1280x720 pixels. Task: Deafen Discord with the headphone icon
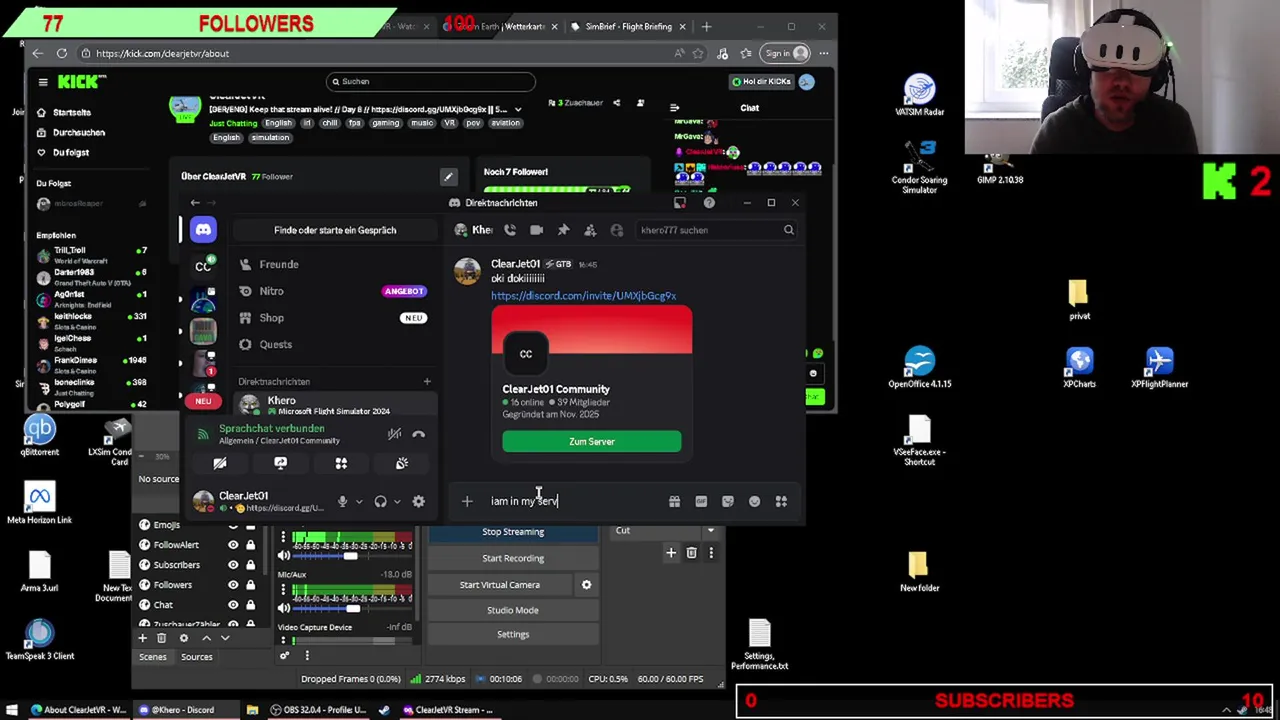(380, 501)
